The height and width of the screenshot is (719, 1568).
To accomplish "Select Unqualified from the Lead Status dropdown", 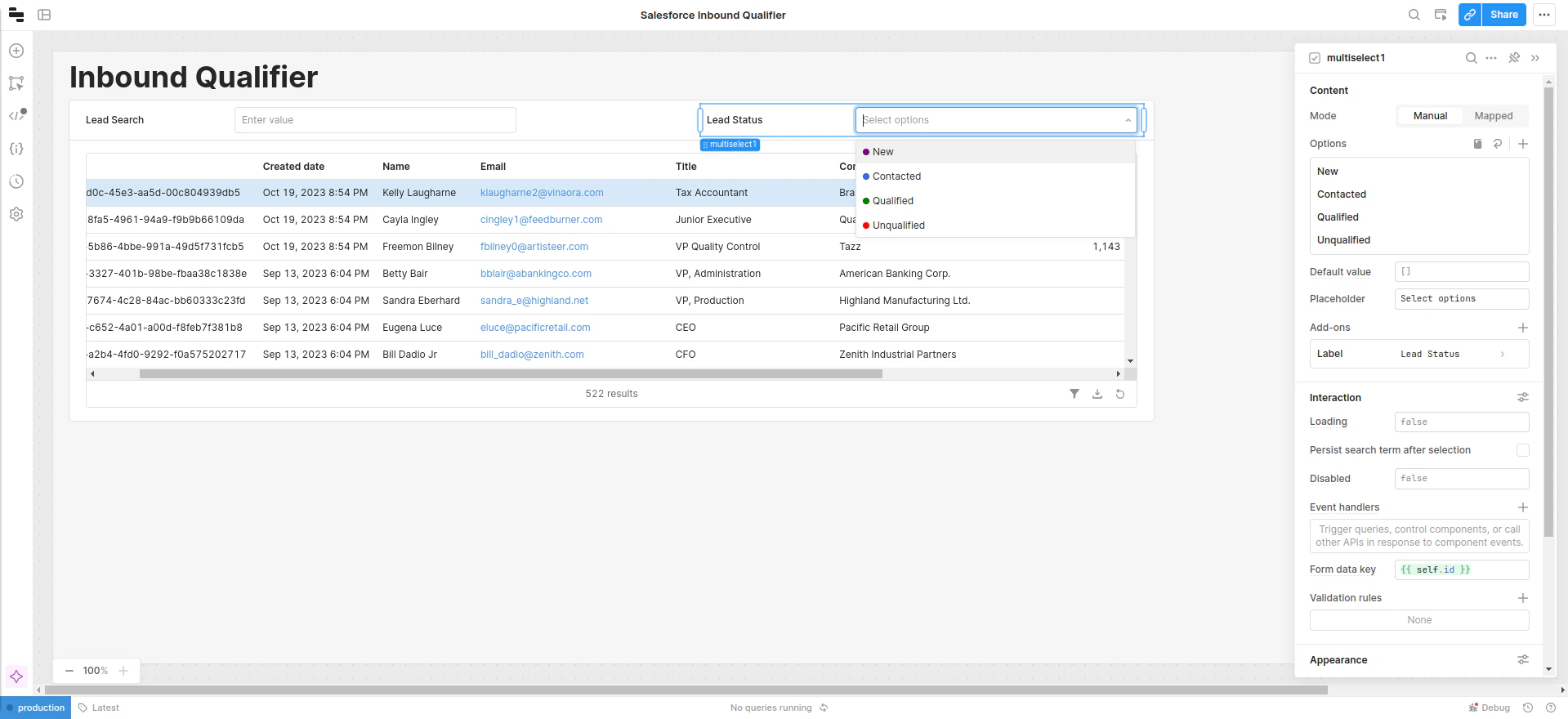I will [x=995, y=226].
